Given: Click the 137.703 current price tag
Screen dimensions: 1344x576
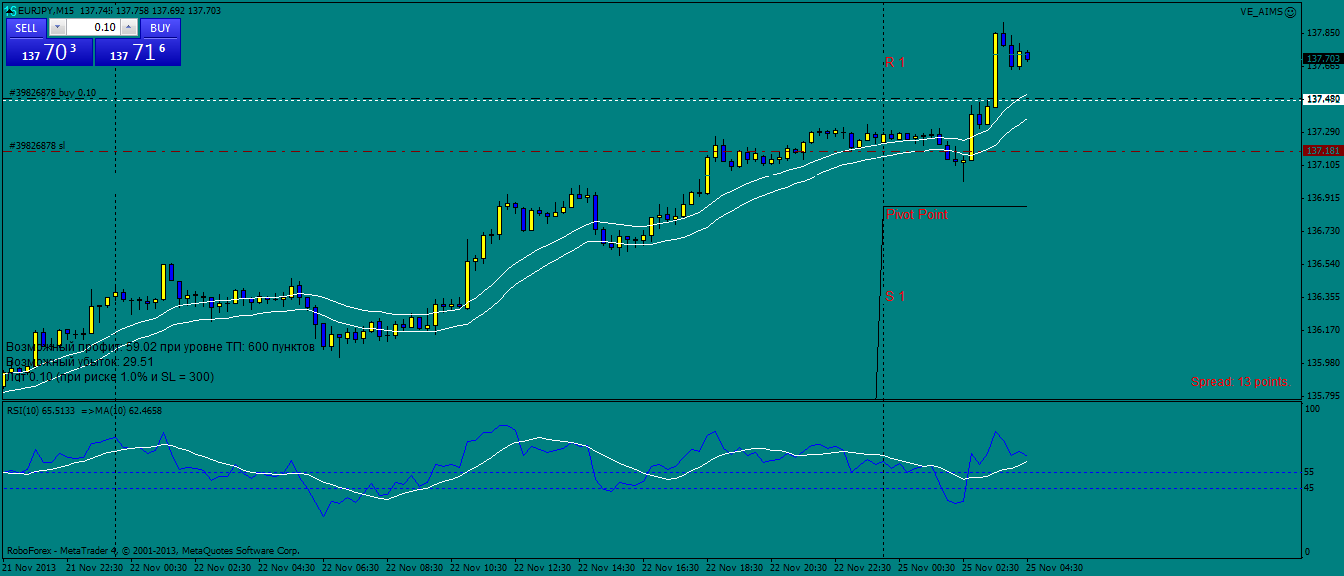Looking at the screenshot, I should click(1322, 59).
